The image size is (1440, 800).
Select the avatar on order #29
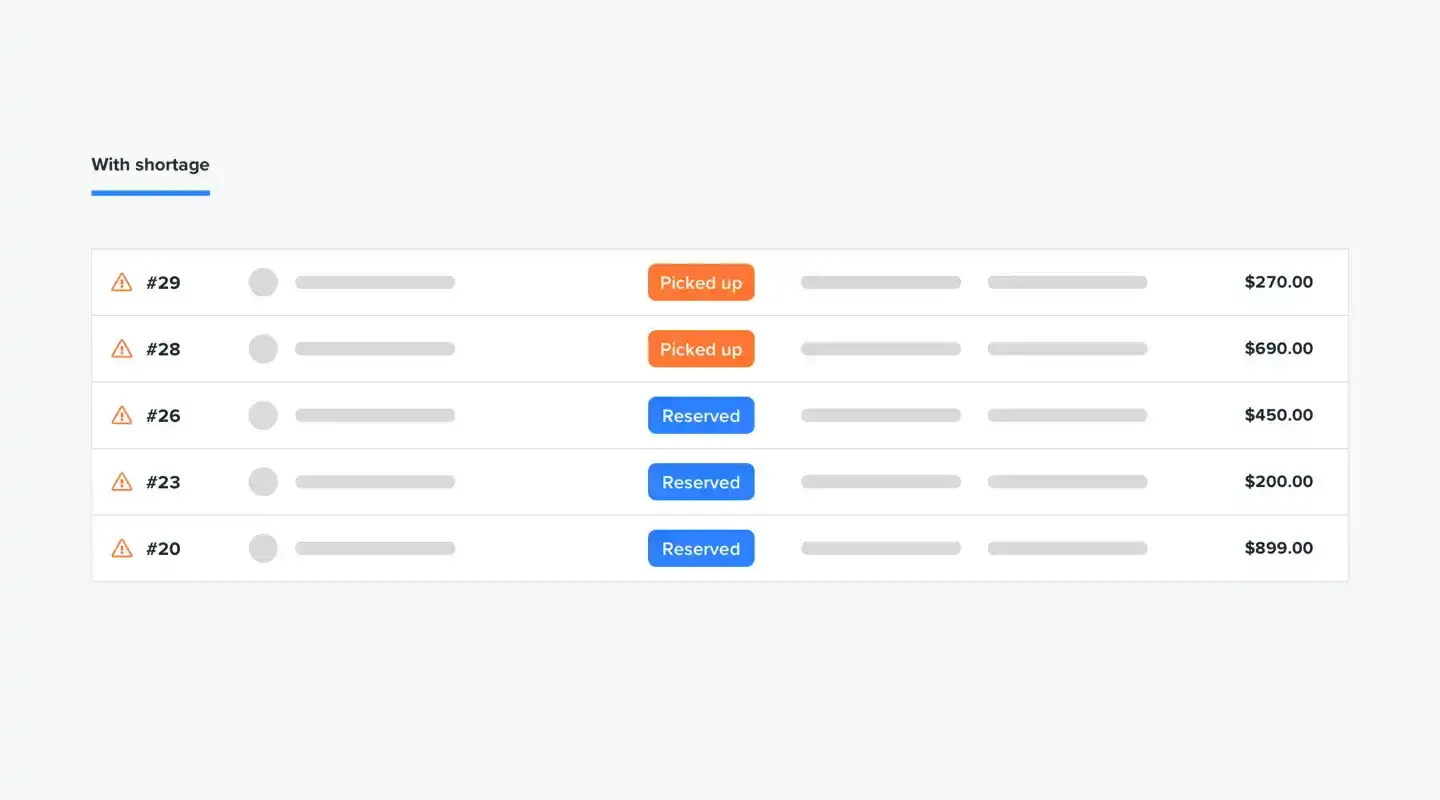263,282
